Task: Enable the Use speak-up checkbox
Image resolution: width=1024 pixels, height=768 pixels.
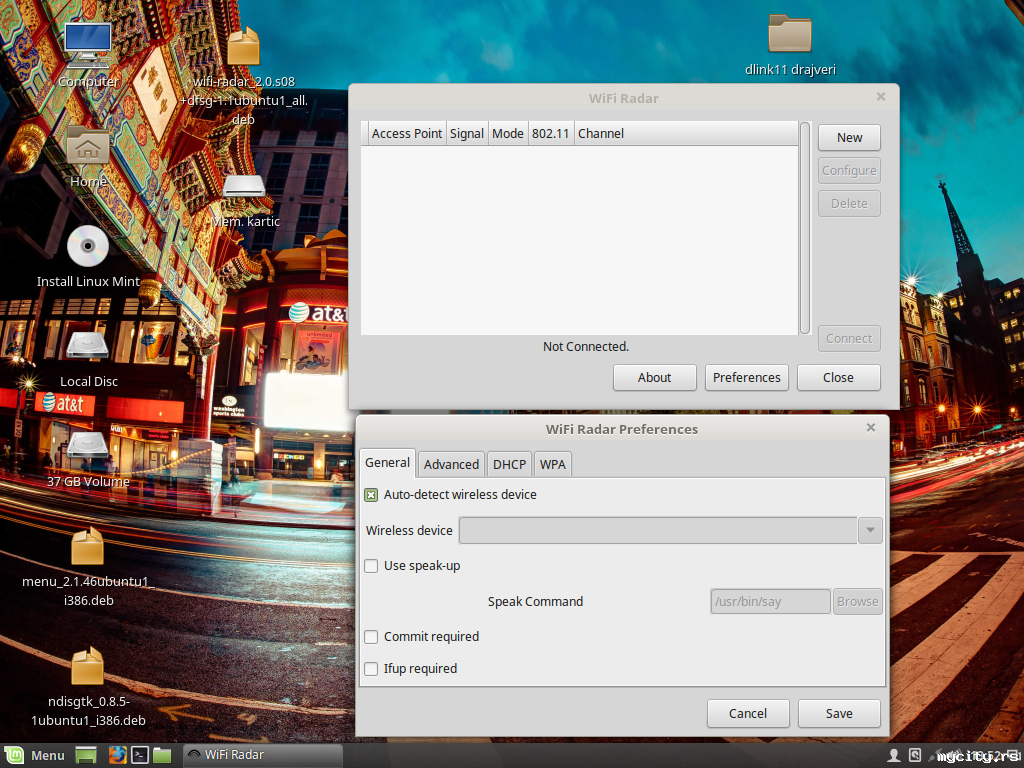Action: 371,566
